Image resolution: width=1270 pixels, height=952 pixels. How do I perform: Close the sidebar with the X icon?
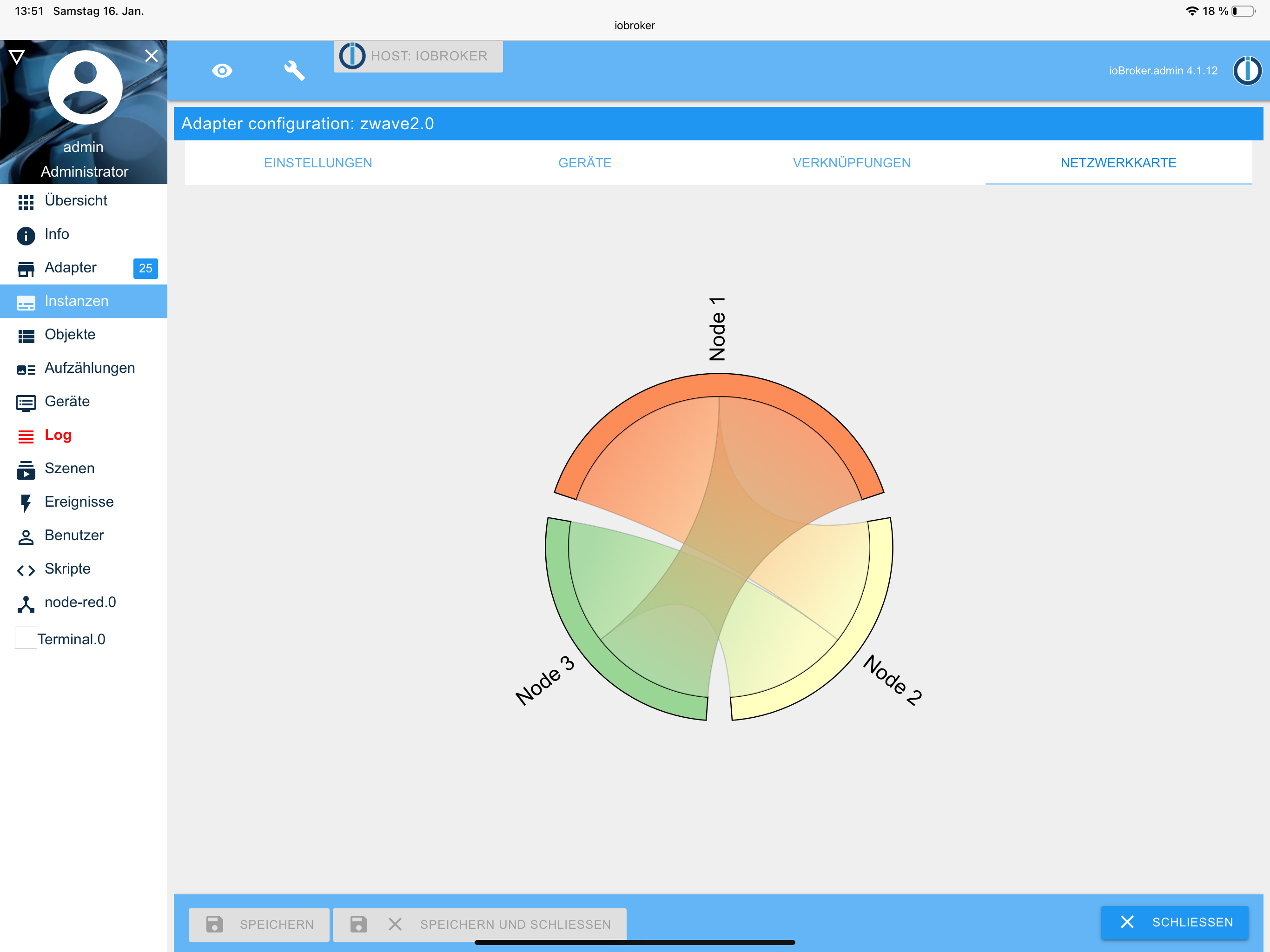point(151,56)
